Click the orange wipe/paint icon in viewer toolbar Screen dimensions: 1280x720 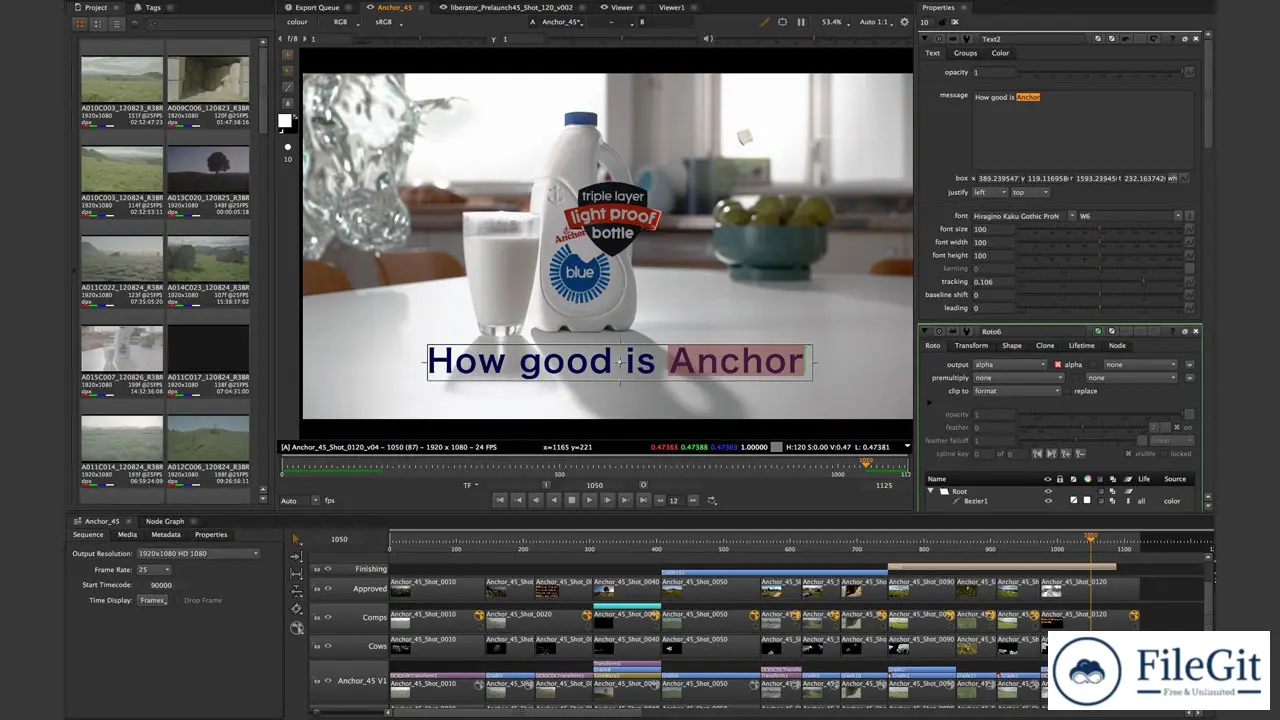click(x=765, y=22)
